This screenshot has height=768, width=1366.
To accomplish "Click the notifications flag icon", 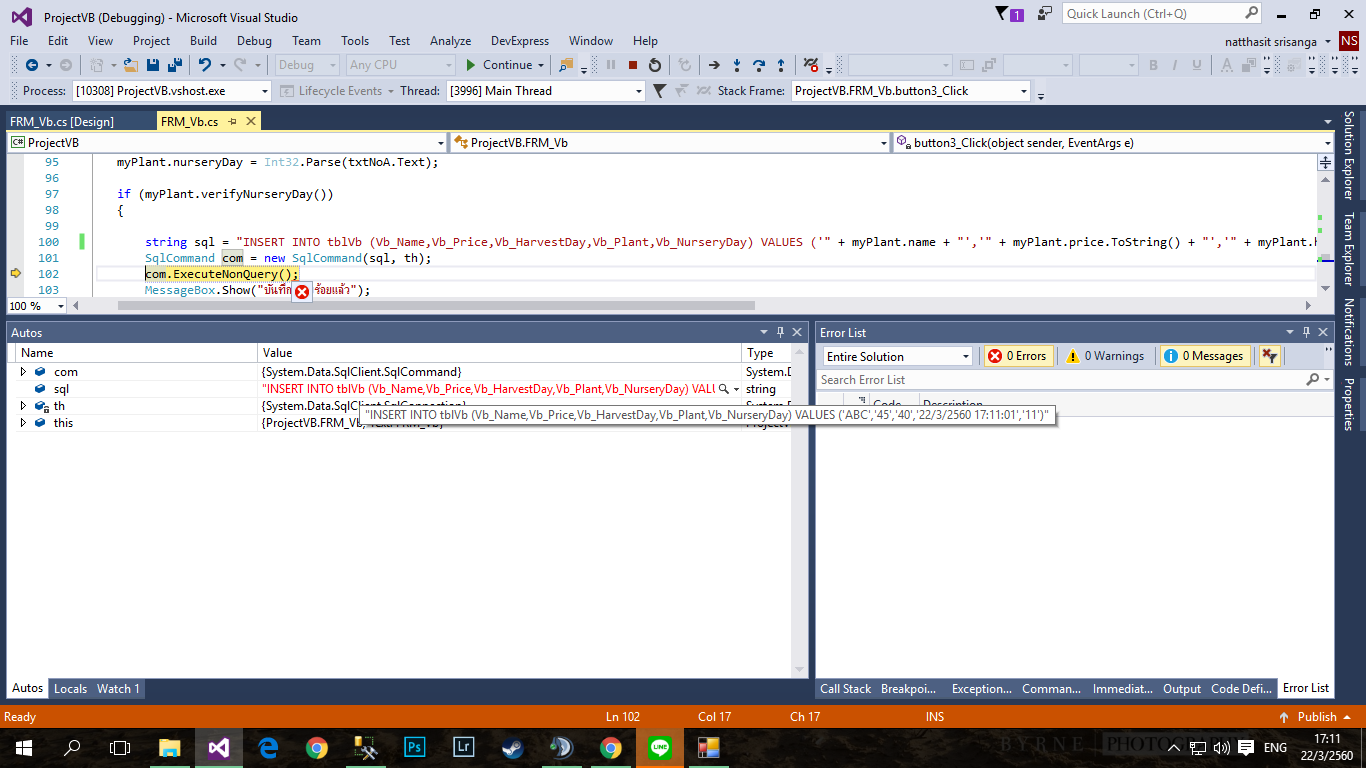I will [x=1003, y=14].
